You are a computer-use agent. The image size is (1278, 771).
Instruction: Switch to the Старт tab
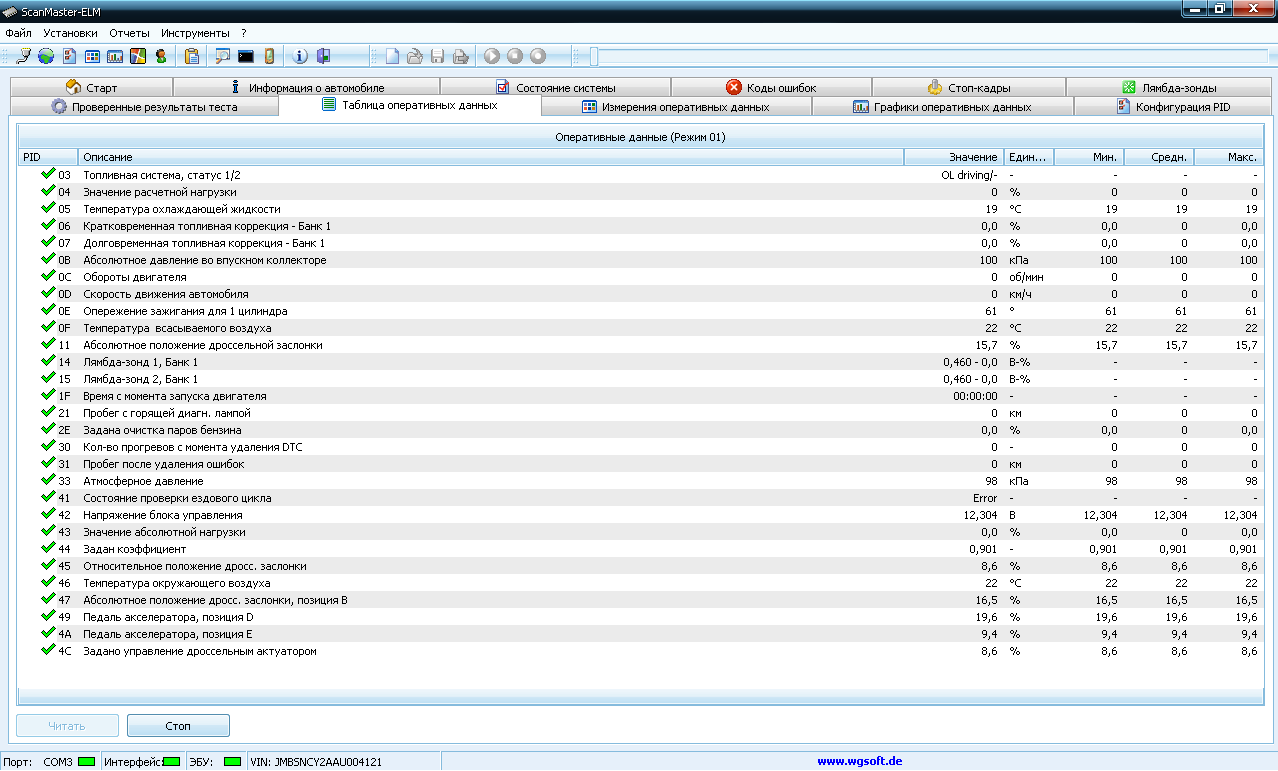92,88
